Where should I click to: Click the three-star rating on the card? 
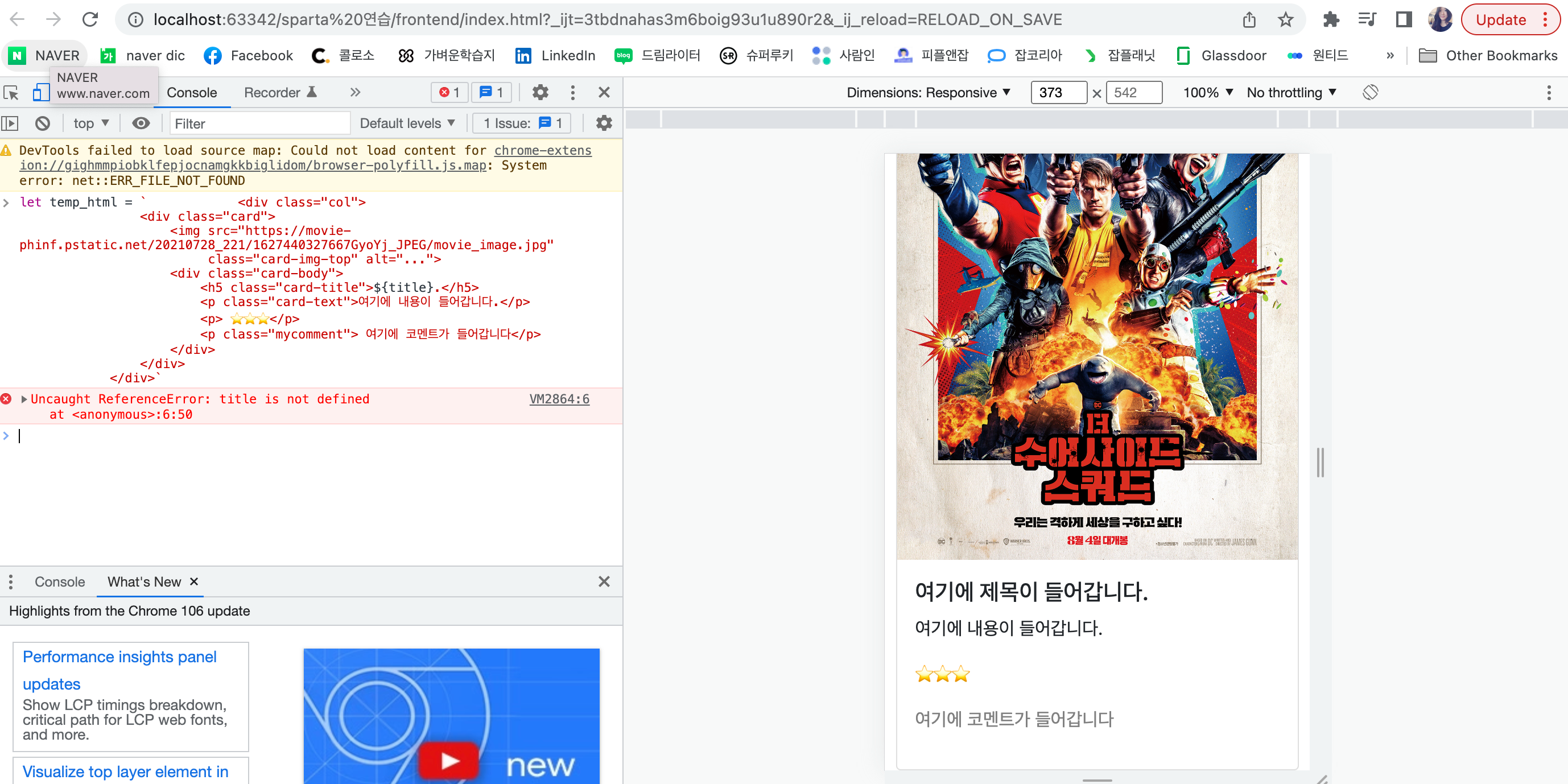tap(942, 674)
